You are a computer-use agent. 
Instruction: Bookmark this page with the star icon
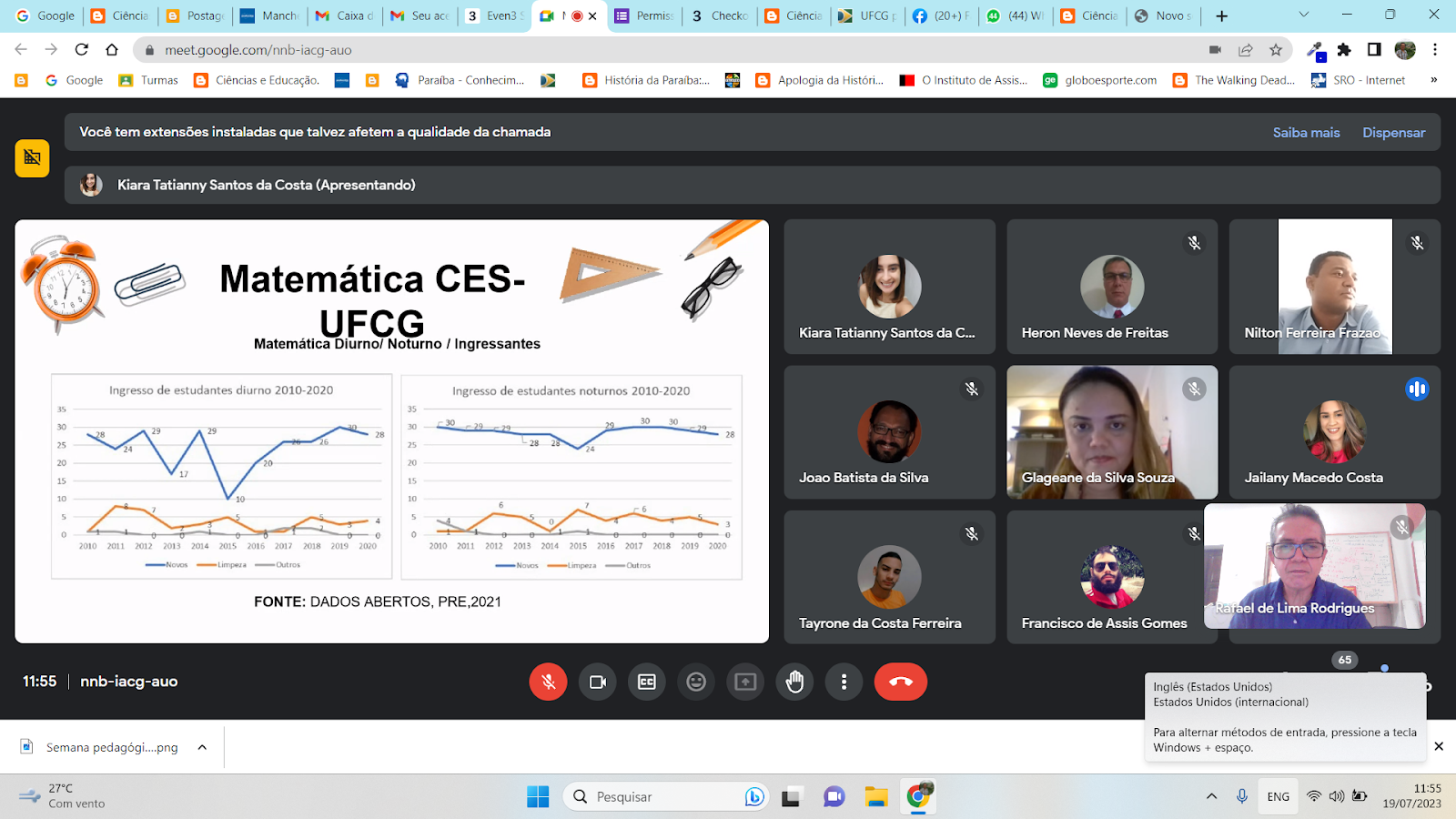point(1276,50)
